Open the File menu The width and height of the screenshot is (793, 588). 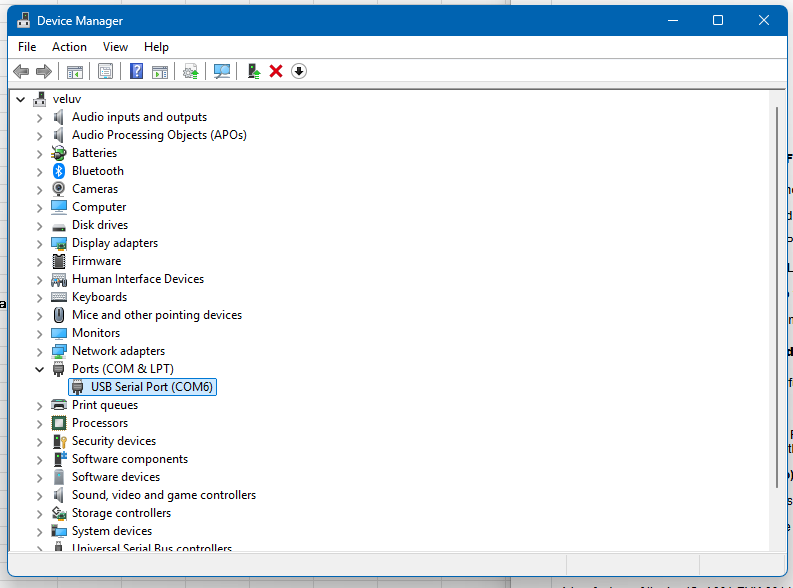[x=27, y=47]
